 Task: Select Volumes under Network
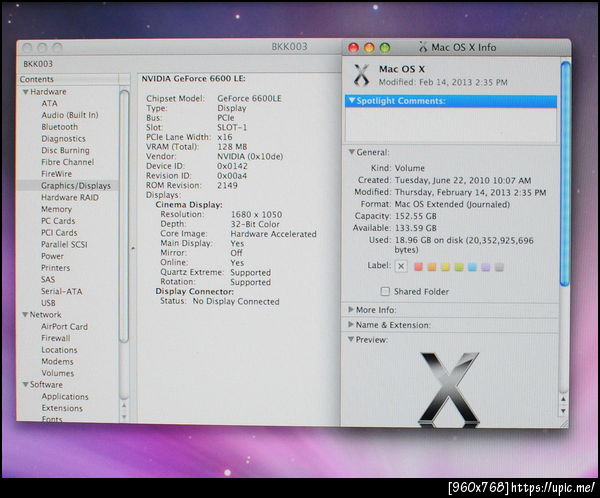(x=57, y=373)
